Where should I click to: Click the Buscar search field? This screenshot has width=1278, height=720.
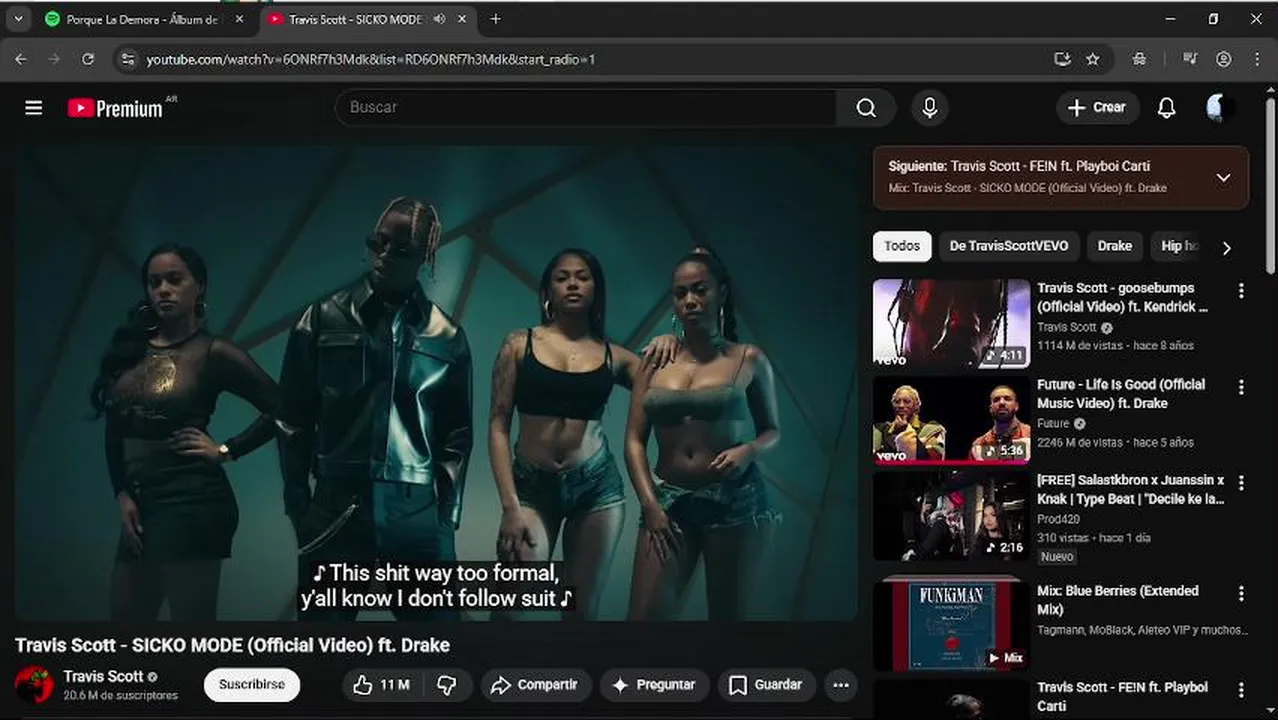[x=586, y=107]
